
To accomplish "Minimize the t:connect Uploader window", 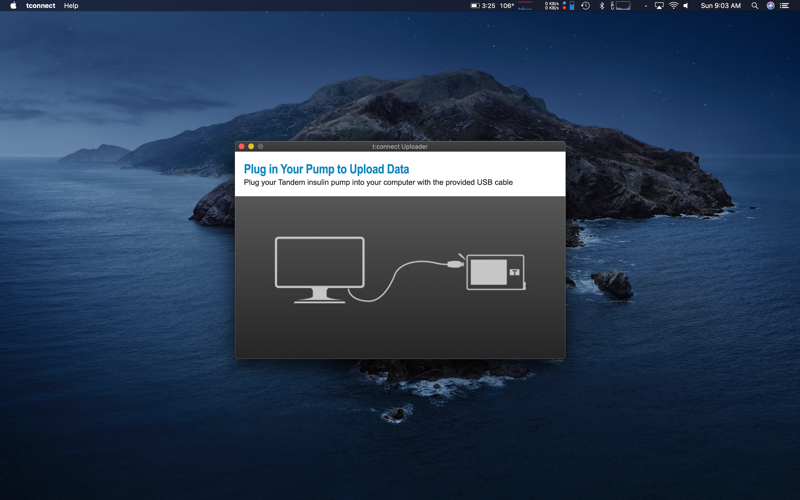I will click(x=251, y=146).
